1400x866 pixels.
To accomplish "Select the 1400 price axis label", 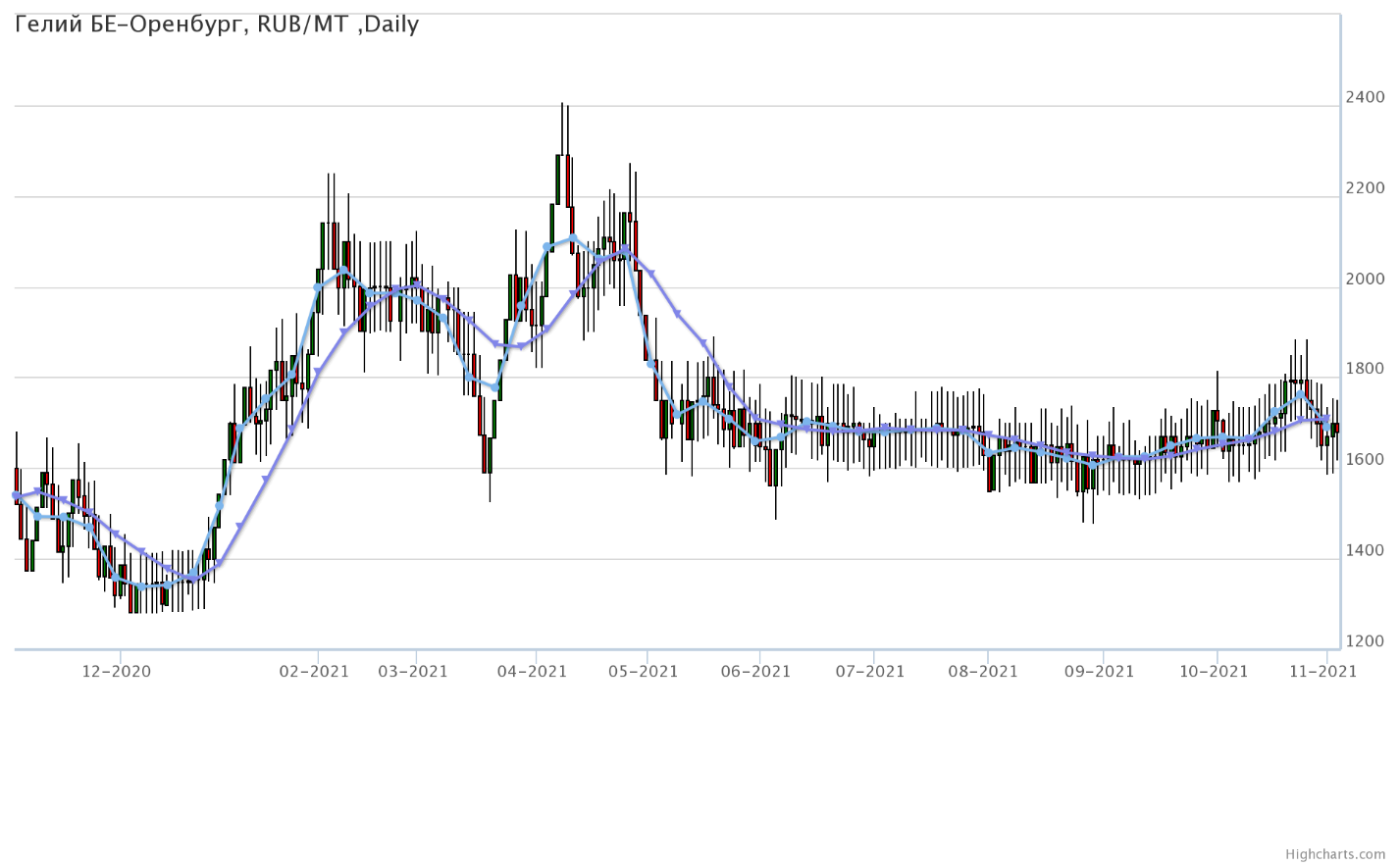I will click(1366, 551).
